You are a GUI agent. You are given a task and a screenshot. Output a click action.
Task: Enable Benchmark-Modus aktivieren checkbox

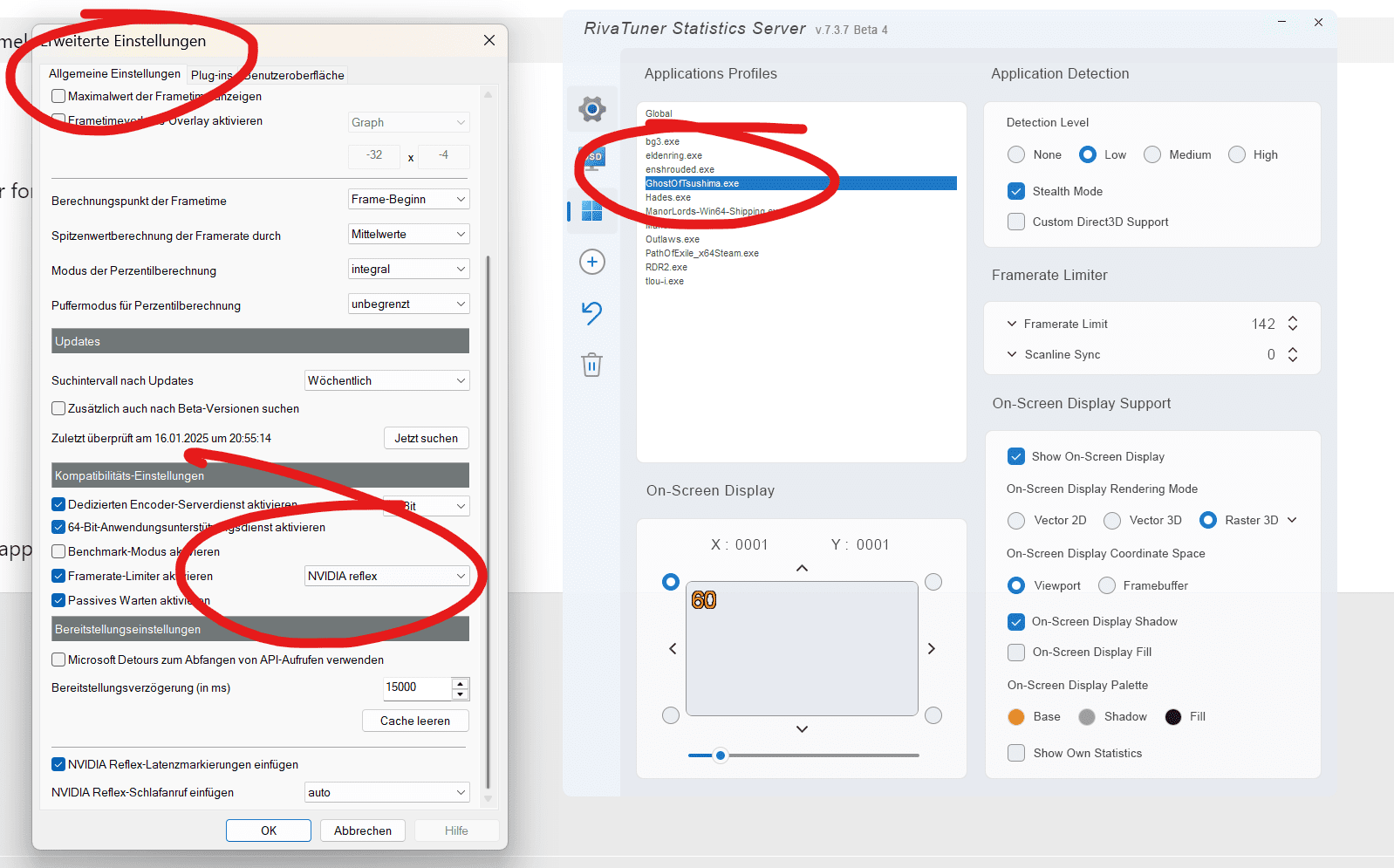58,551
